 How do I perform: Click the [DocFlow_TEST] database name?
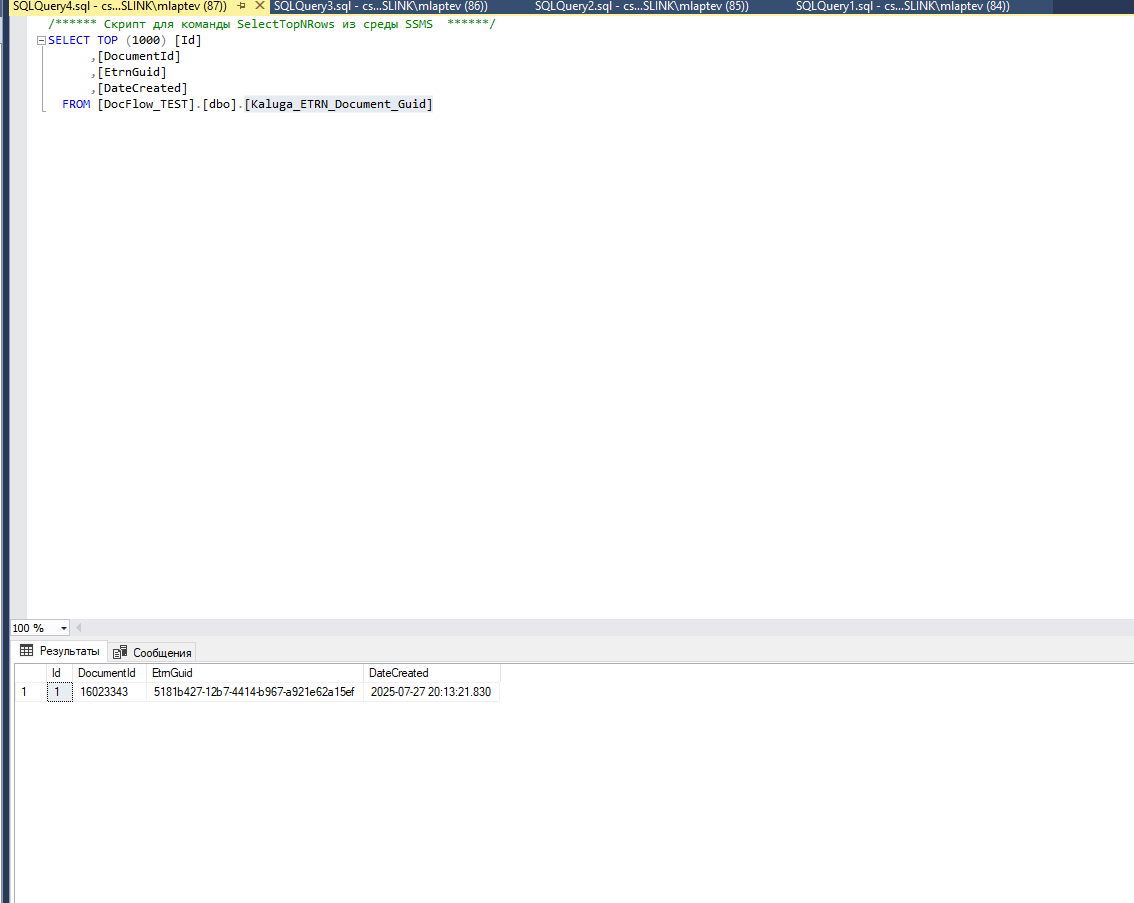tap(147, 104)
